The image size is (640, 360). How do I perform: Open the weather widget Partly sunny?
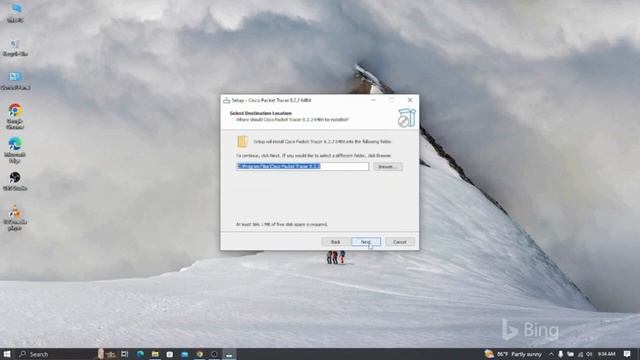tap(513, 354)
